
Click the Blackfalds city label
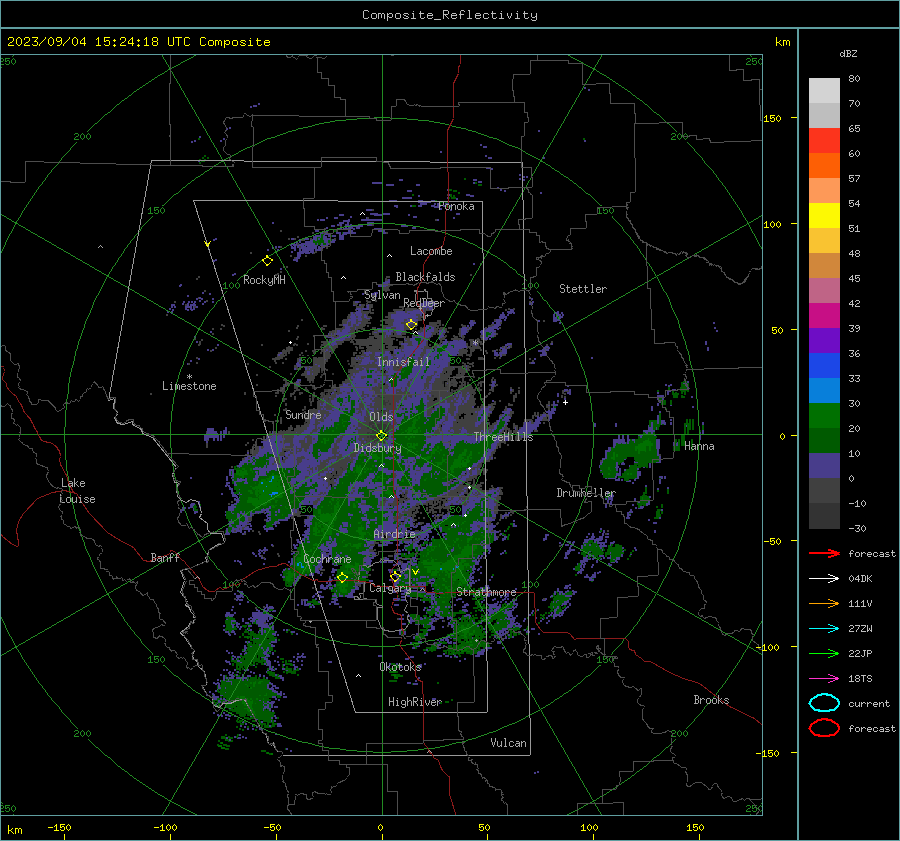click(x=425, y=277)
